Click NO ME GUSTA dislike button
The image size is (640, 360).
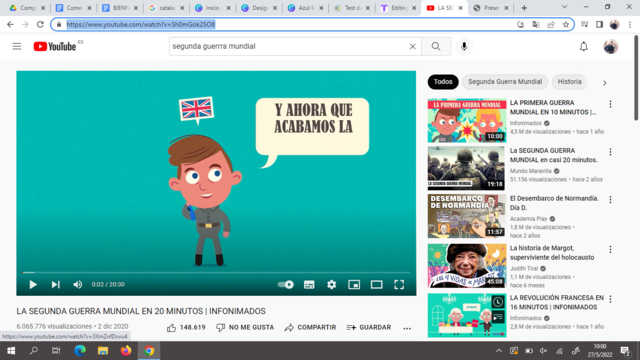pyautogui.click(x=245, y=327)
